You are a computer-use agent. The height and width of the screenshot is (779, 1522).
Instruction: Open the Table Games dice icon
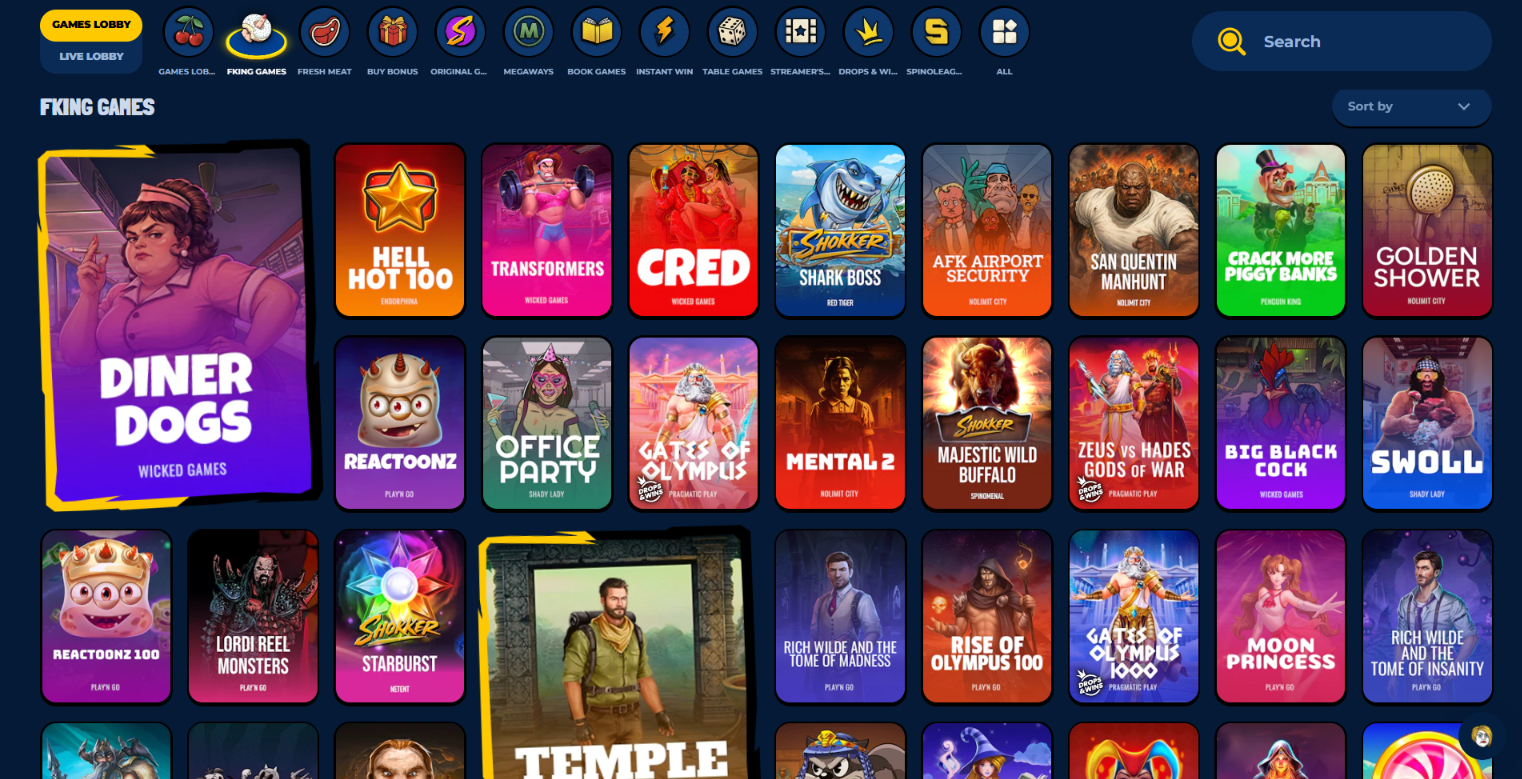click(x=732, y=33)
